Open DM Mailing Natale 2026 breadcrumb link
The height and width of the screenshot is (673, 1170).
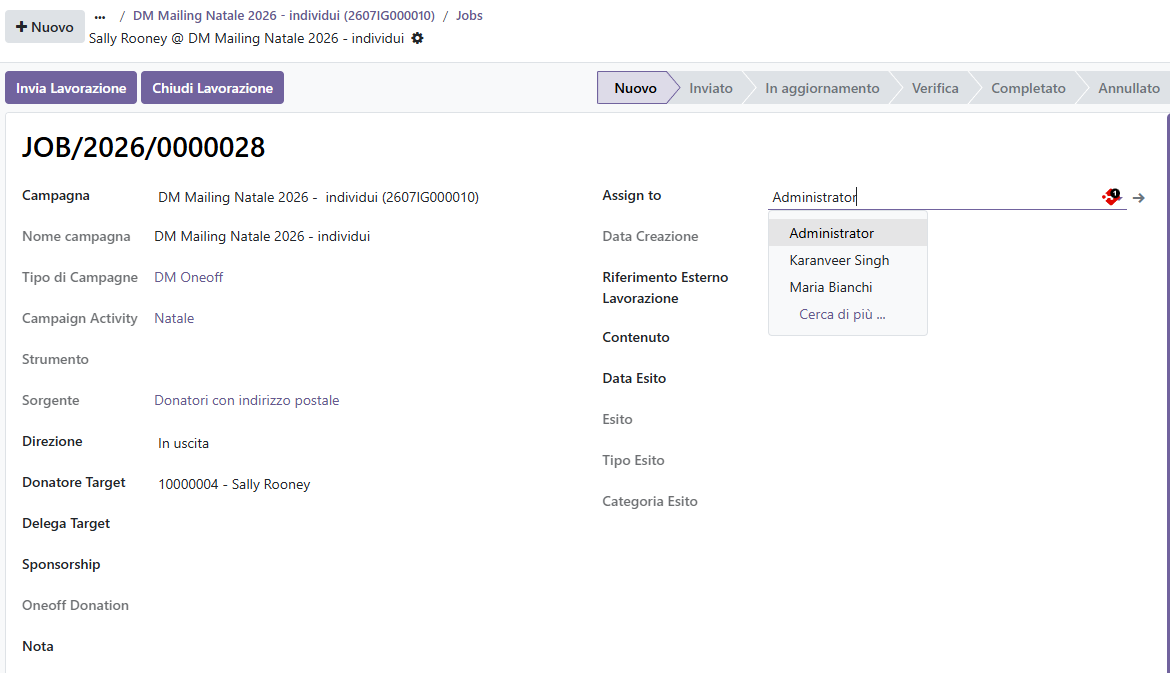click(284, 16)
